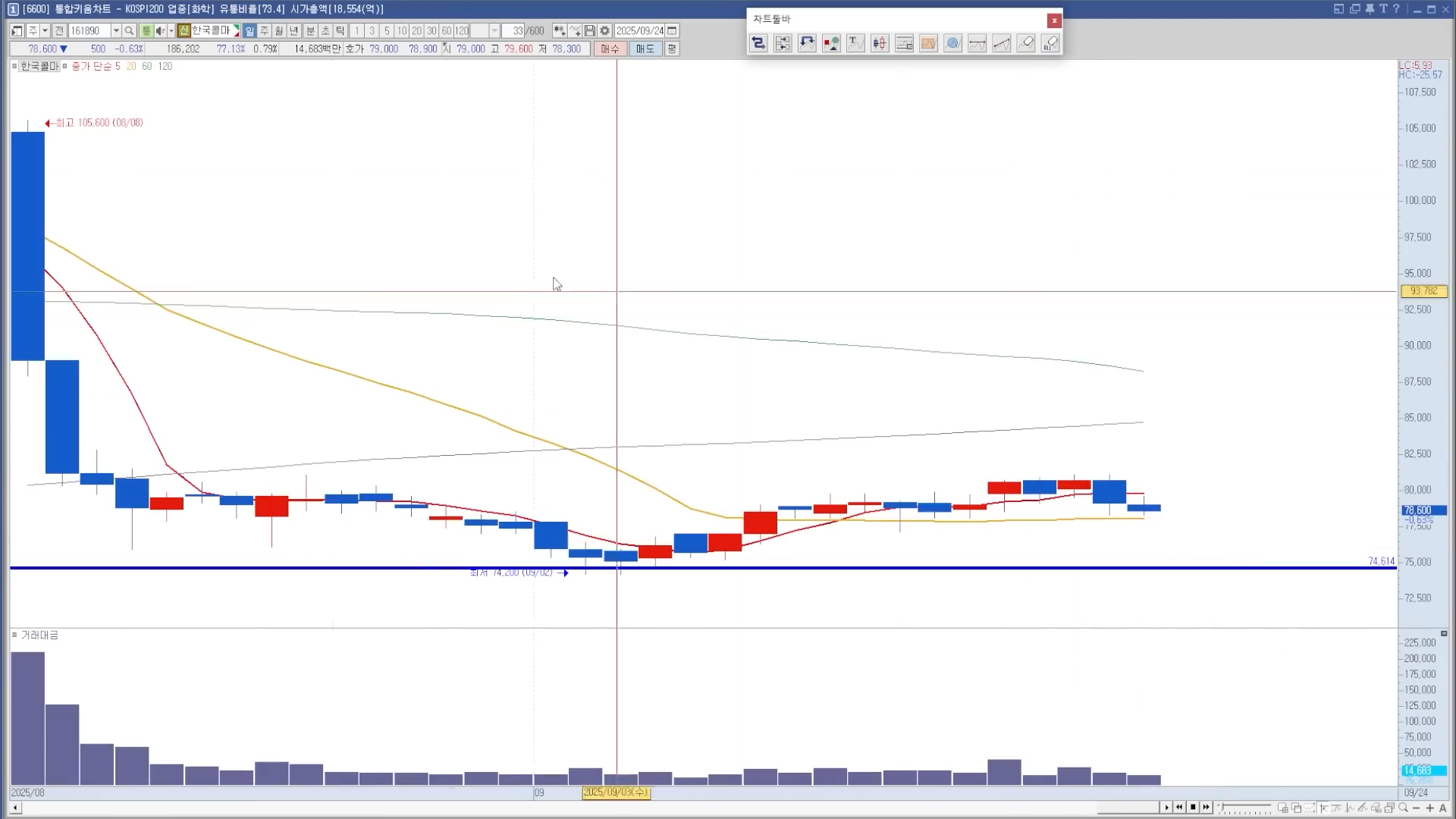Select the text annotation tool in chart toolbar
Viewport: 1456px width, 819px height.
855,43
